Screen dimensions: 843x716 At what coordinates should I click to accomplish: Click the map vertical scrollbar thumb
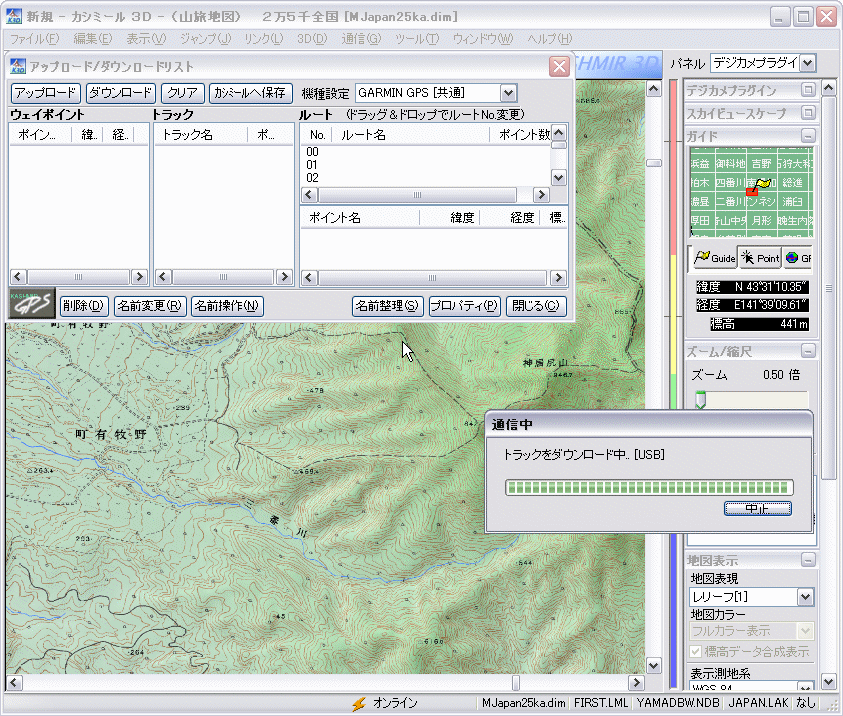[x=654, y=163]
